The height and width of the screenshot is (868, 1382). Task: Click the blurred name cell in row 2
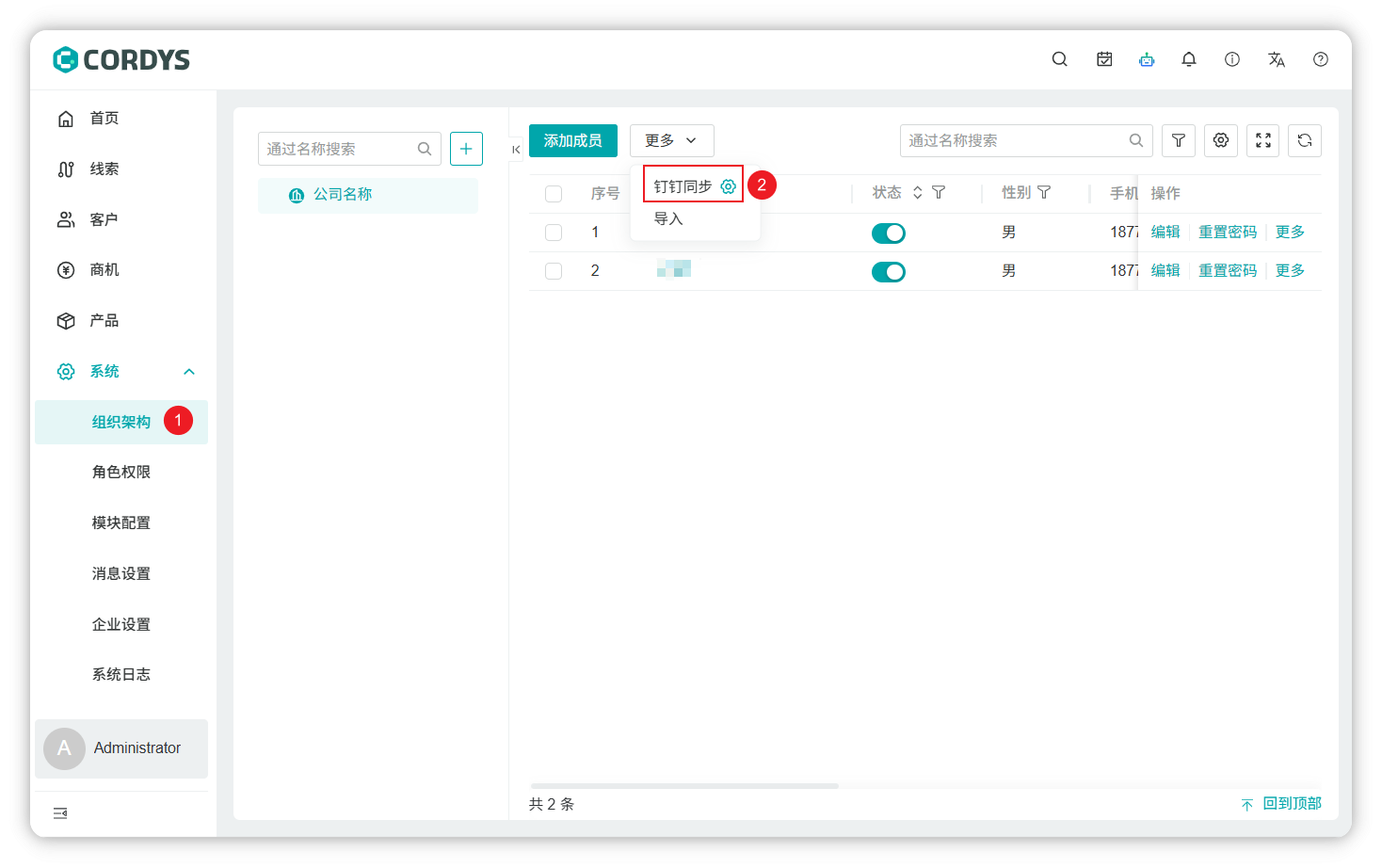674,269
